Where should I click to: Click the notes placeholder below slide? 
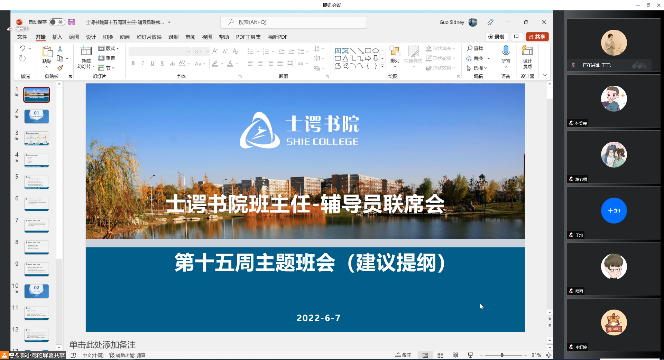tap(102, 345)
